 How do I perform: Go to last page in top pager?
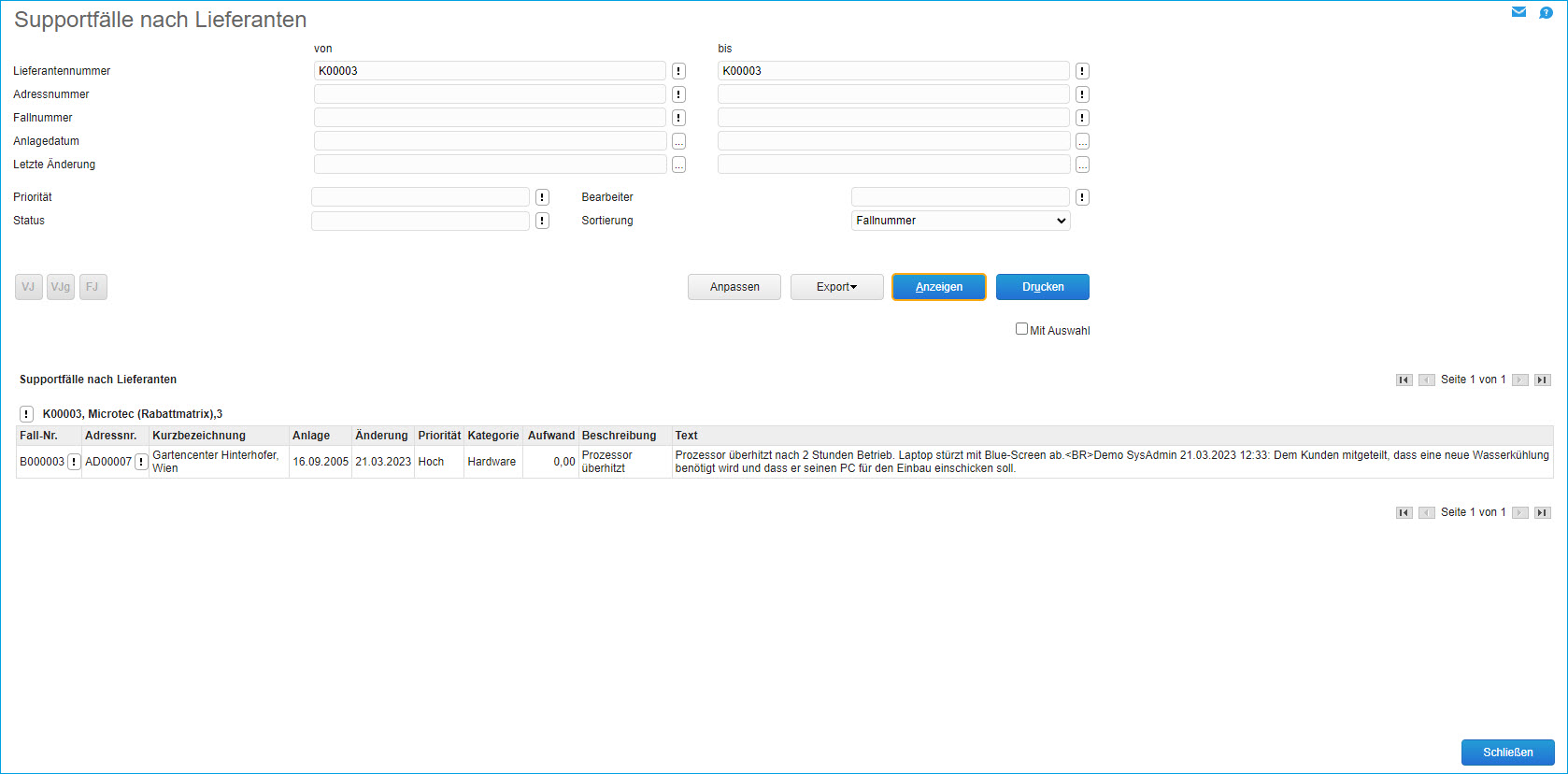[x=1542, y=380]
